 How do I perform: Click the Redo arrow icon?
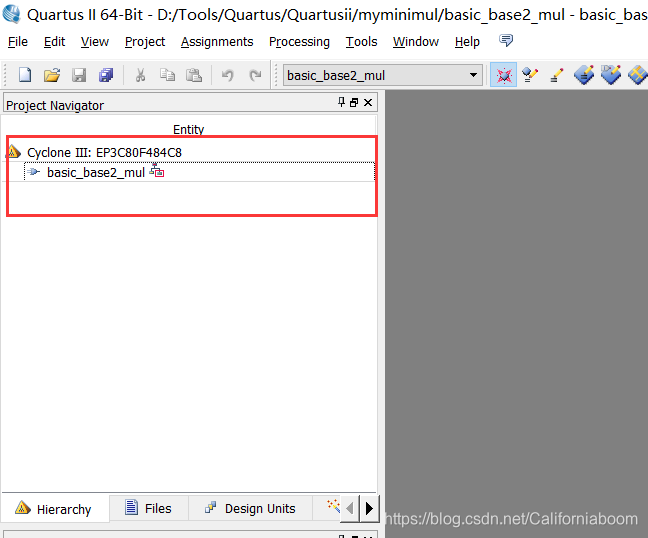click(x=255, y=75)
